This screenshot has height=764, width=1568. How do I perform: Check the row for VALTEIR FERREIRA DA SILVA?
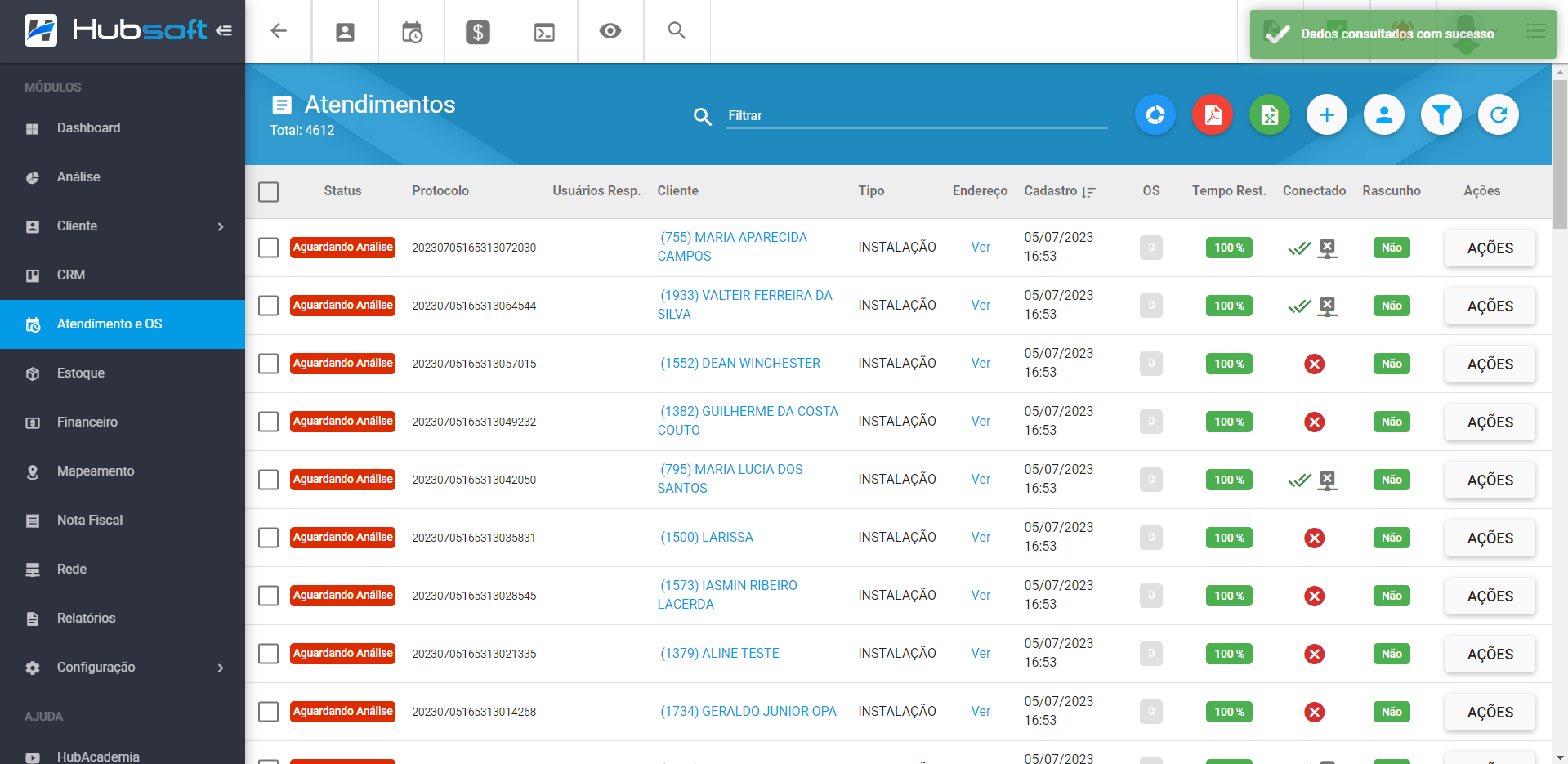point(268,306)
